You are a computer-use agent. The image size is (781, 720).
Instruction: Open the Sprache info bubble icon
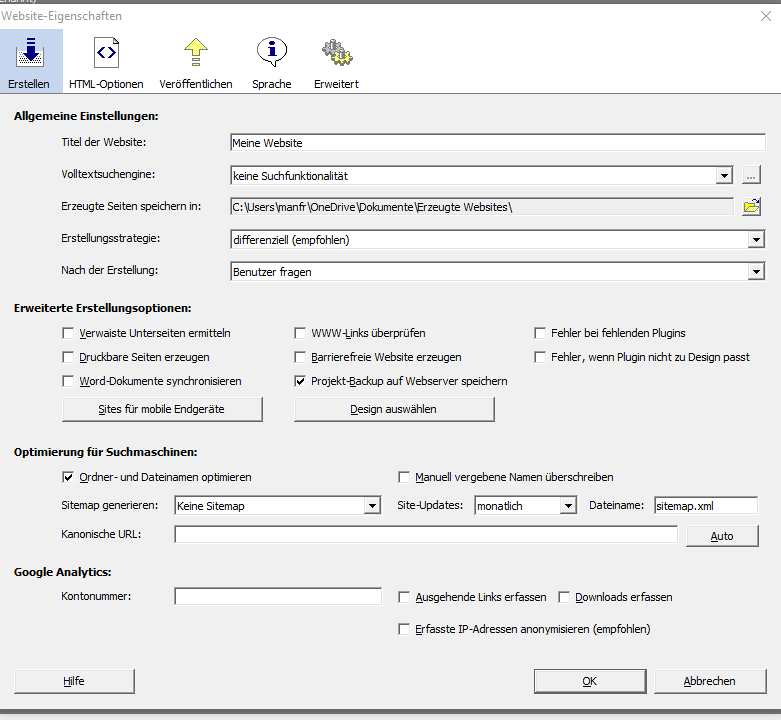[271, 52]
